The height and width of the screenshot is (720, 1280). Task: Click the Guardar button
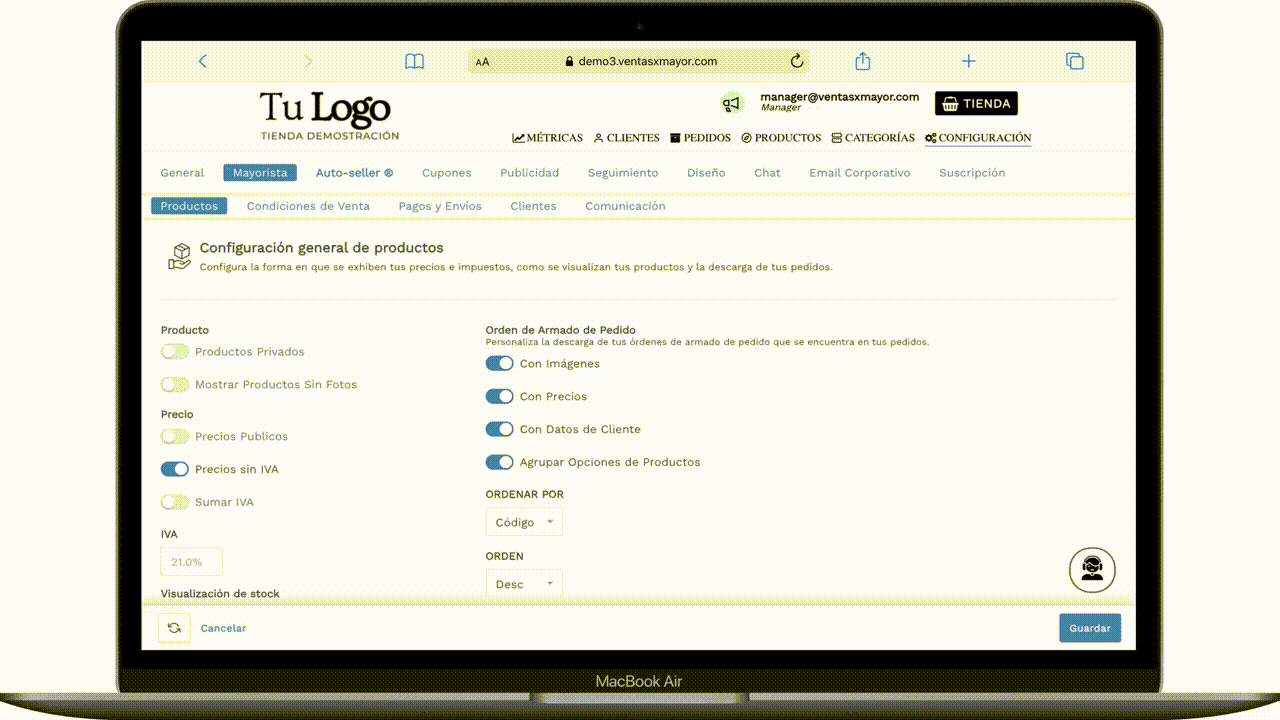click(x=1090, y=628)
